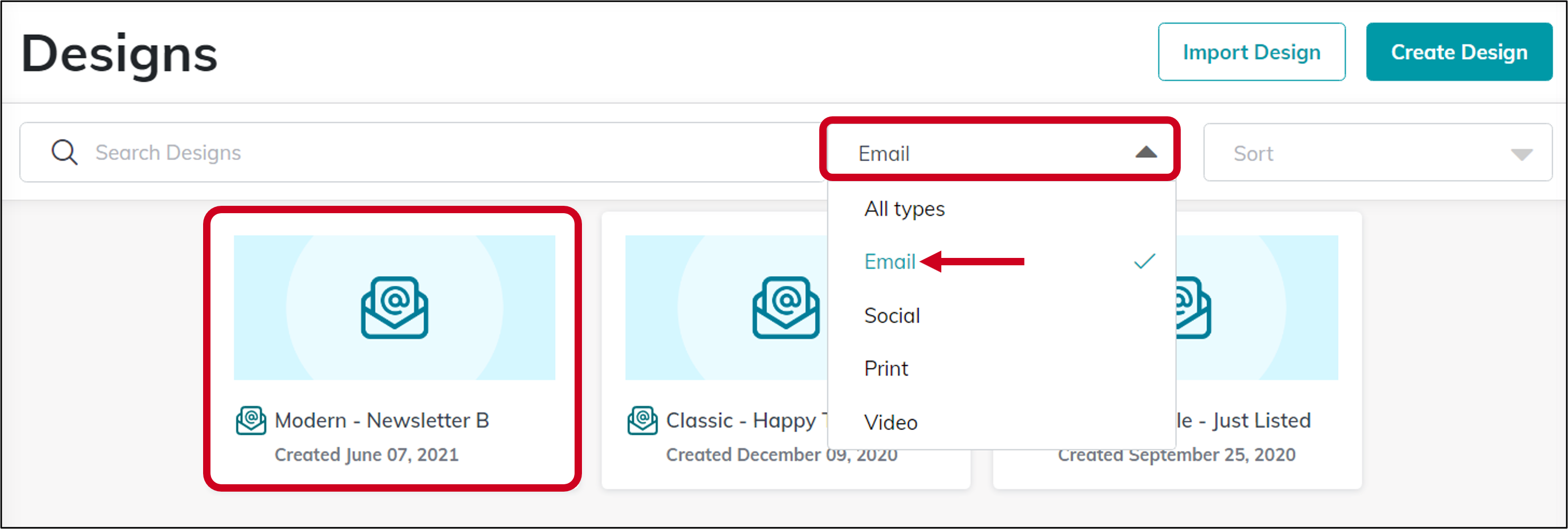Open the Classic - Happy design thumbnail
The height and width of the screenshot is (529, 1568).
point(726,307)
